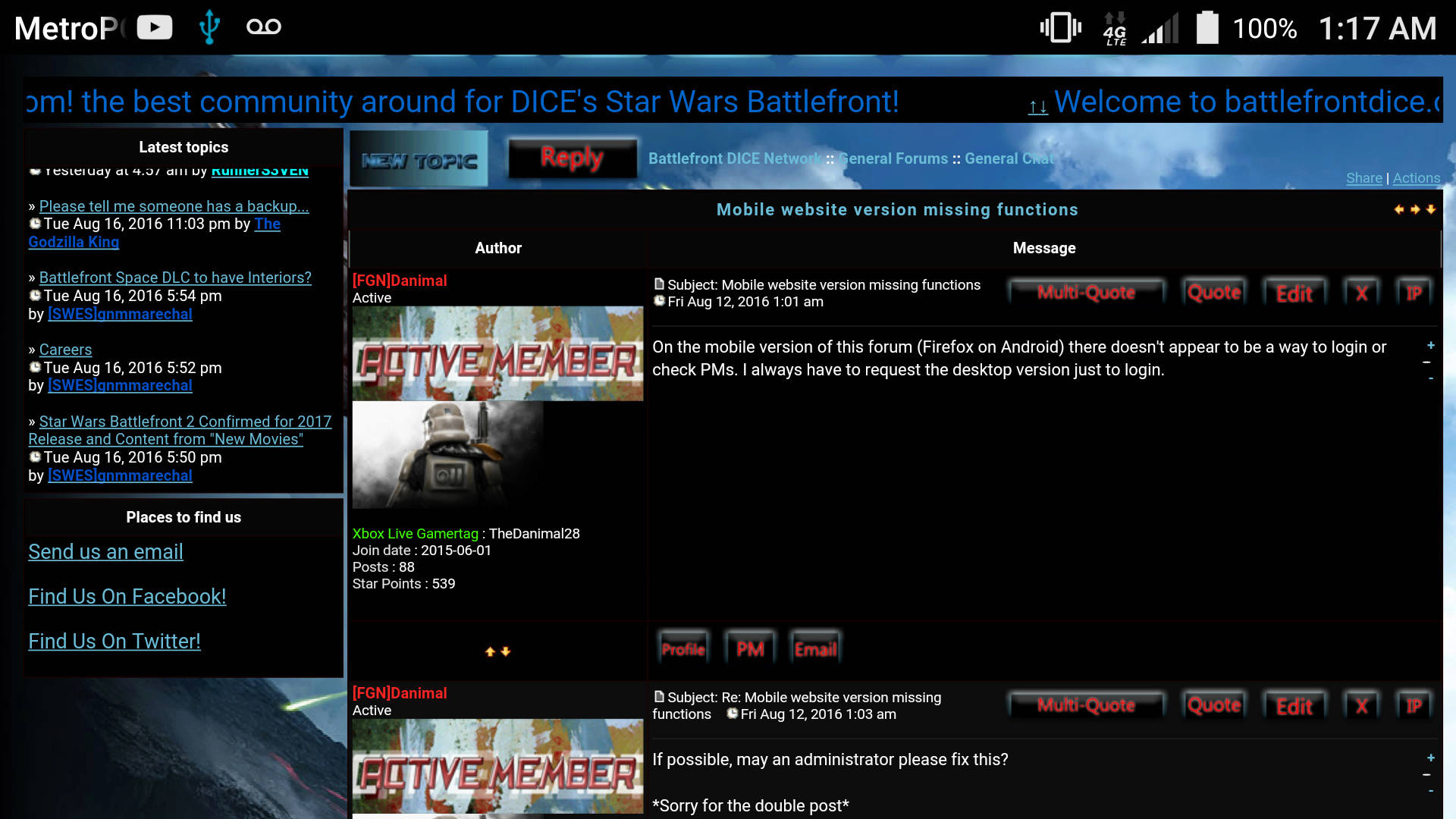The image size is (1456, 819).
Task: Click Find Us On Facebook link
Action: tap(127, 597)
